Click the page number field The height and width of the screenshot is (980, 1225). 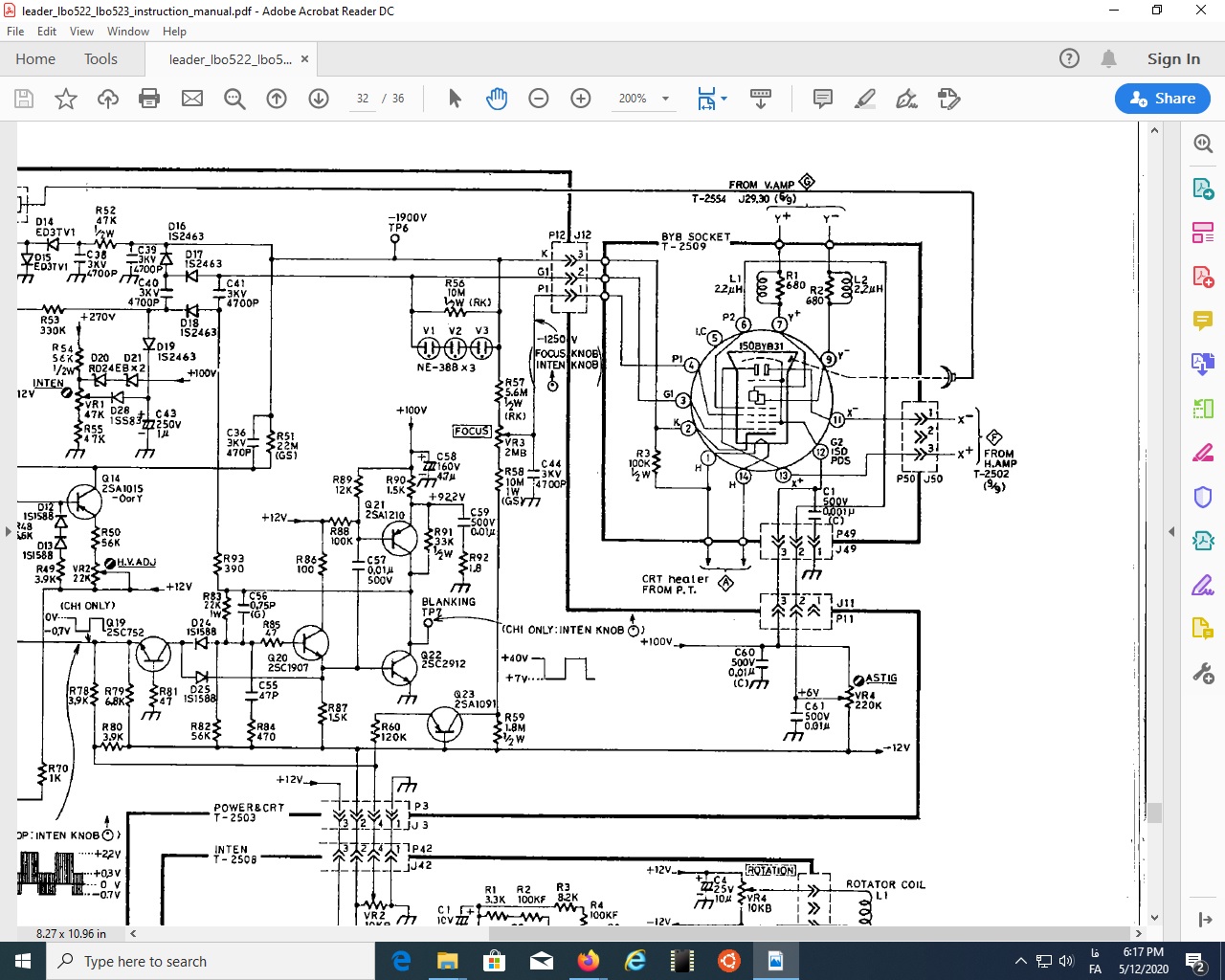click(x=363, y=99)
